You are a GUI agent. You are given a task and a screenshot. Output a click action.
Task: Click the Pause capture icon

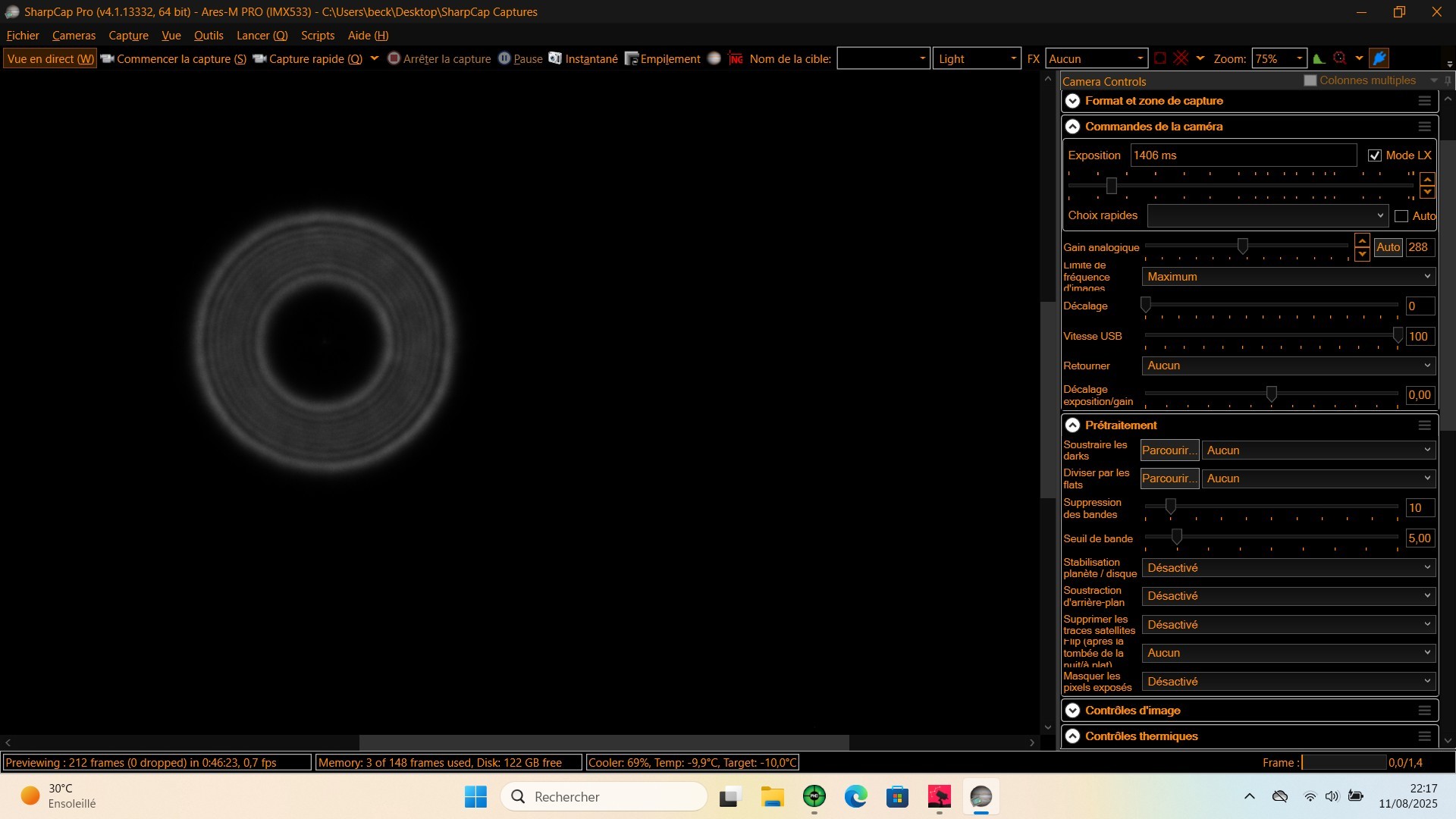(x=504, y=58)
